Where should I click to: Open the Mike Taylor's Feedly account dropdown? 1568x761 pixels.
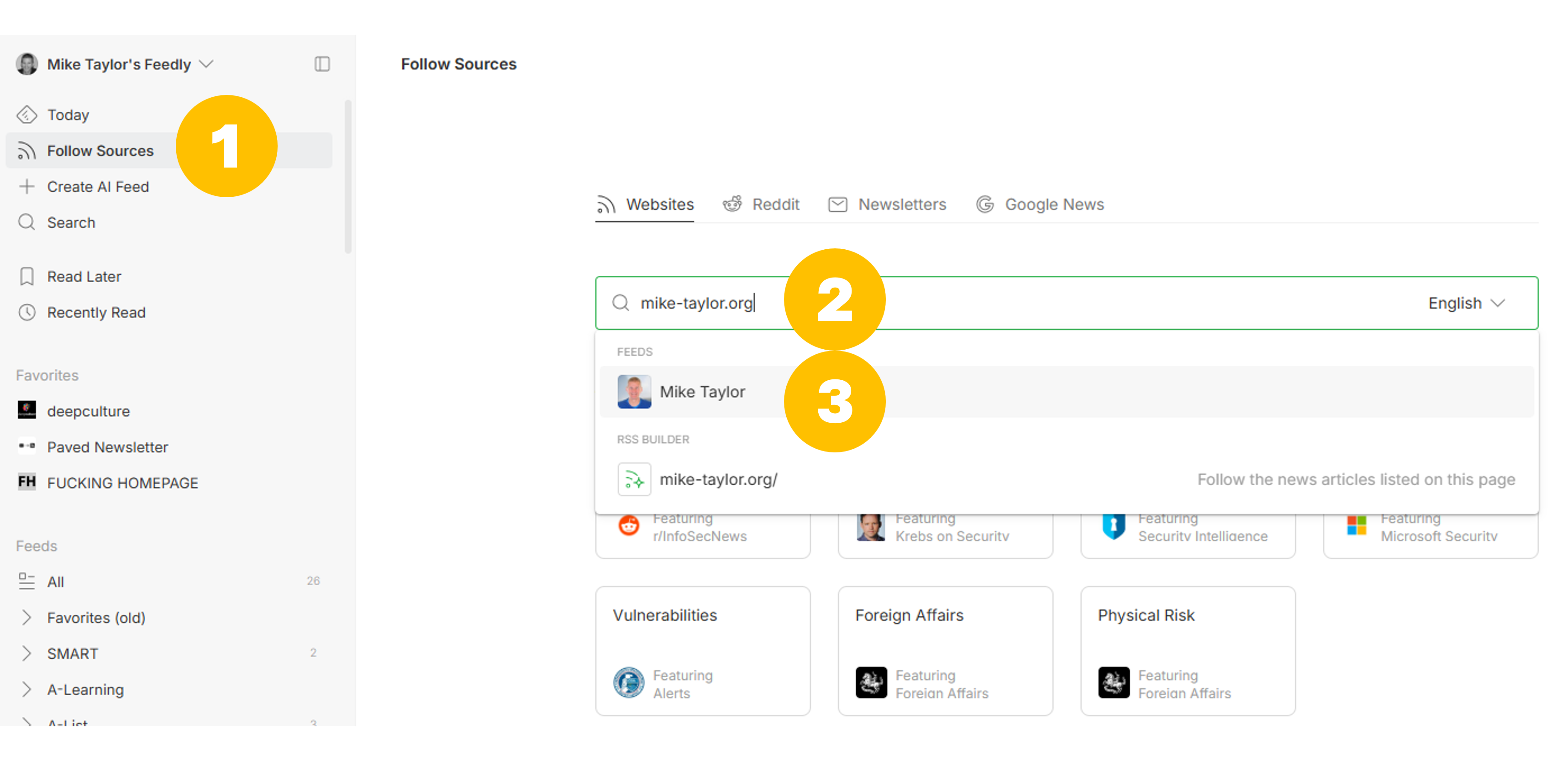pyautogui.click(x=206, y=64)
